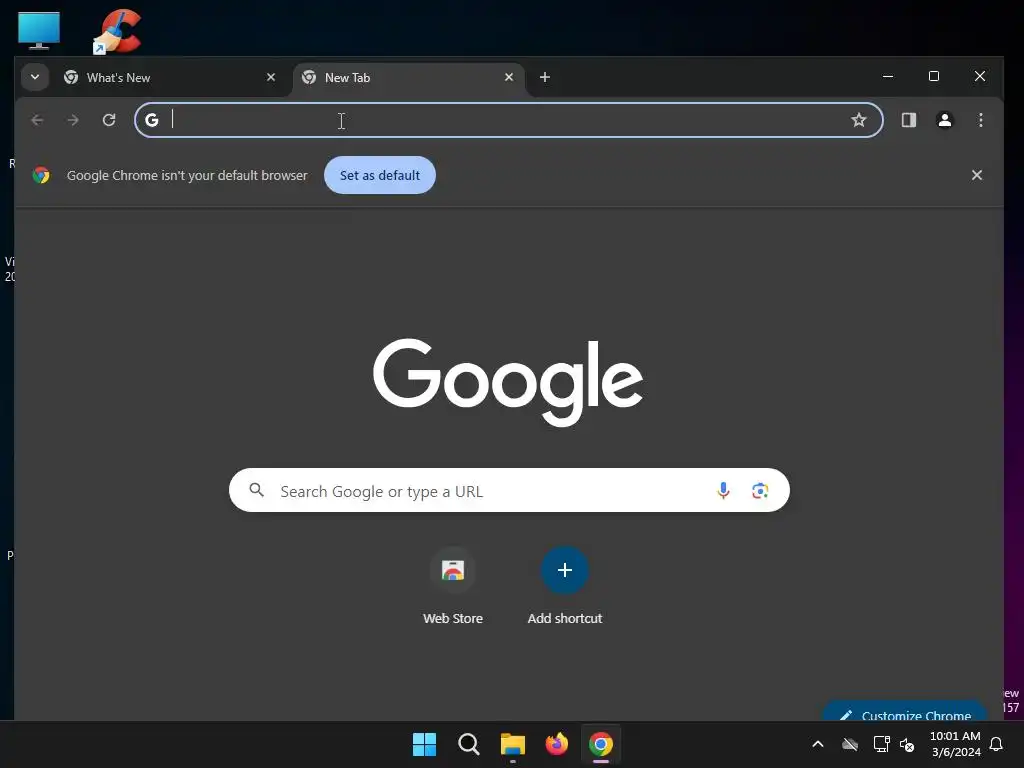Minimize the Chrome window

pyautogui.click(x=888, y=76)
